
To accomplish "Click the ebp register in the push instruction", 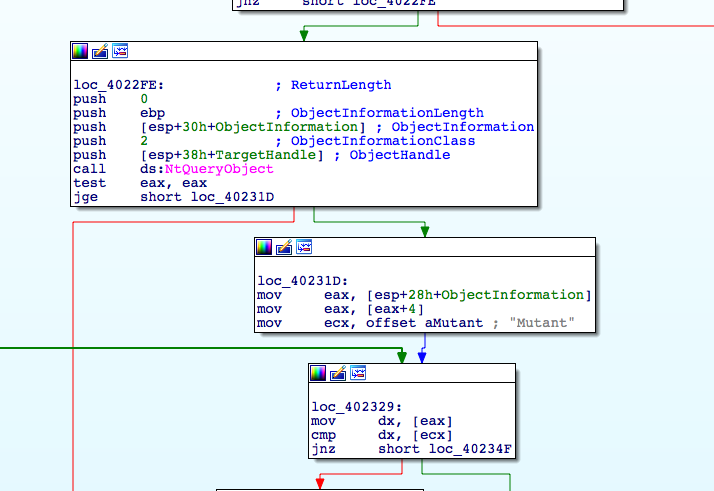I will 151,113.
